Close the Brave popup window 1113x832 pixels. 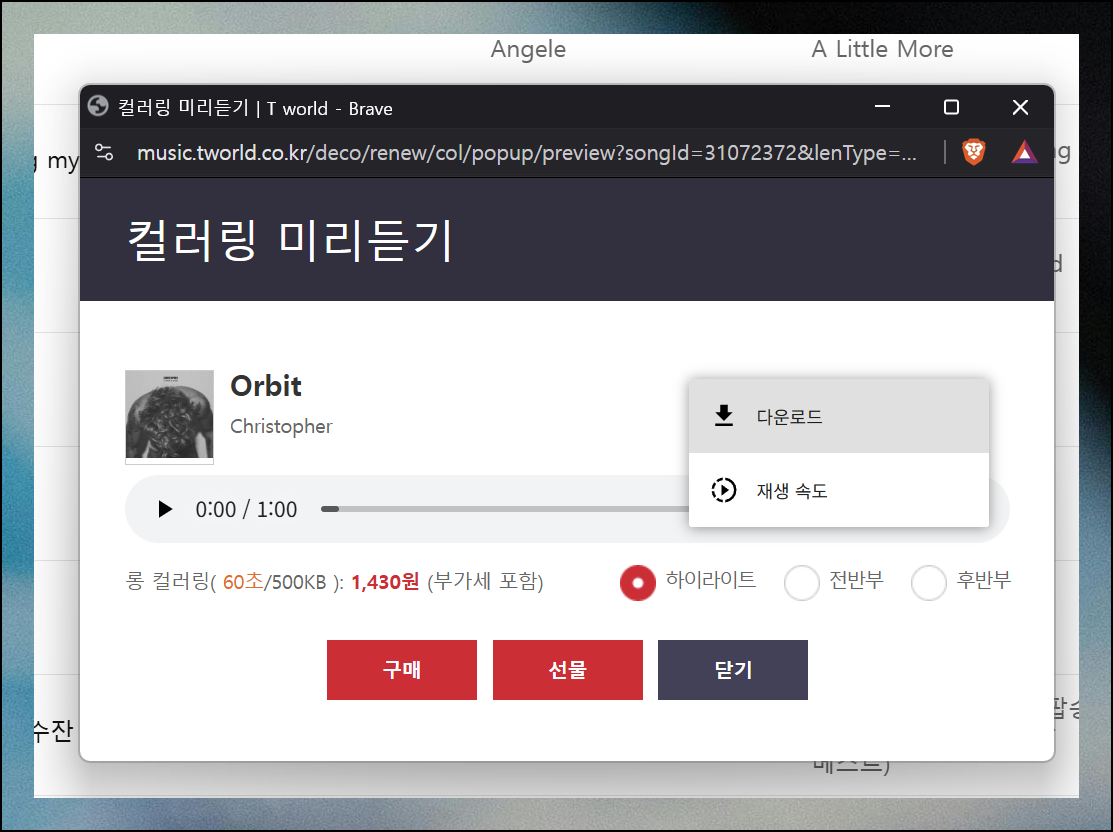click(x=1020, y=106)
